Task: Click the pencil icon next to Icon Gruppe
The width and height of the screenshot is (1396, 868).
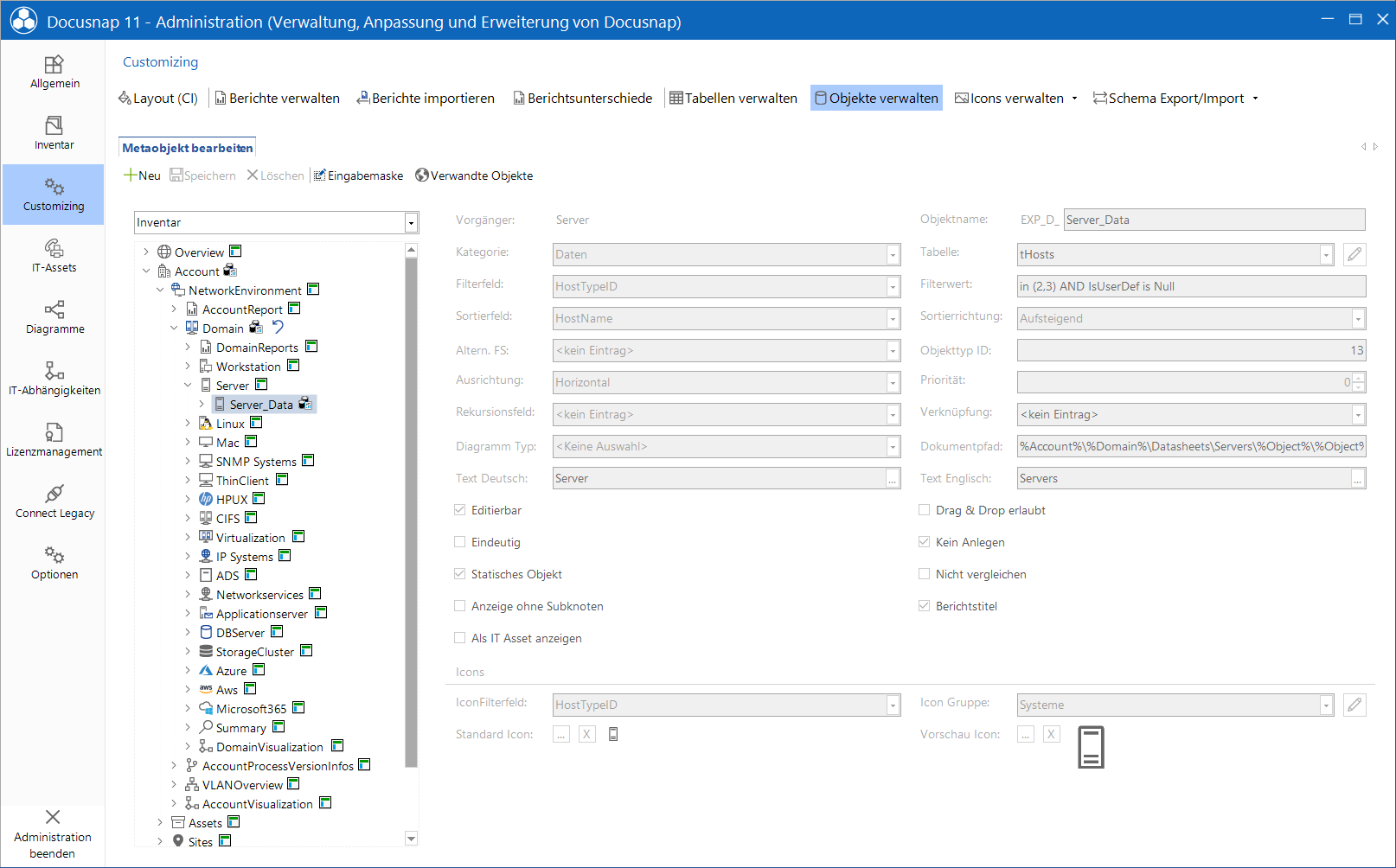Action: pyautogui.click(x=1354, y=705)
